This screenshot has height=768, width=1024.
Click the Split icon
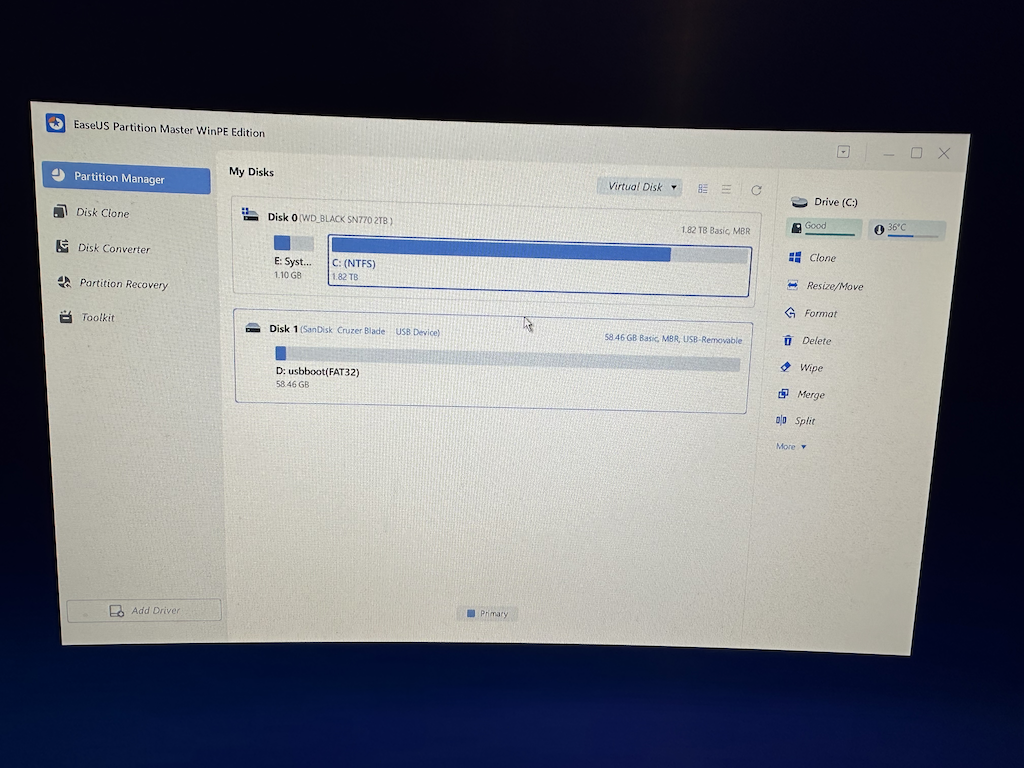781,420
